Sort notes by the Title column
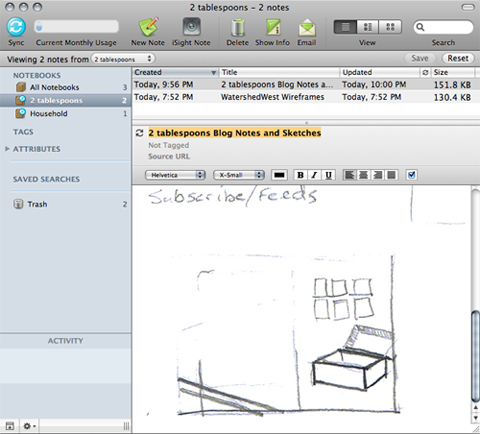Viewport: 480px width, 434px height. (x=279, y=72)
